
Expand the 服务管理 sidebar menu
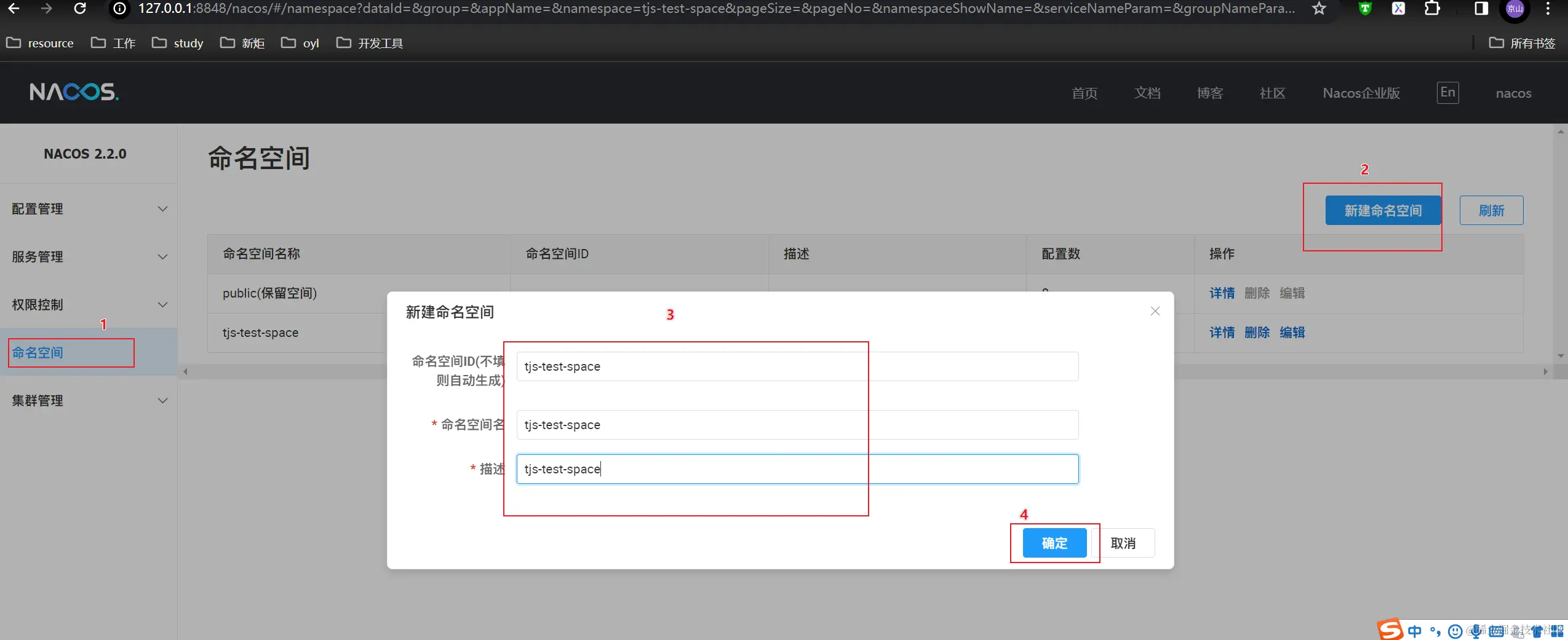click(89, 257)
